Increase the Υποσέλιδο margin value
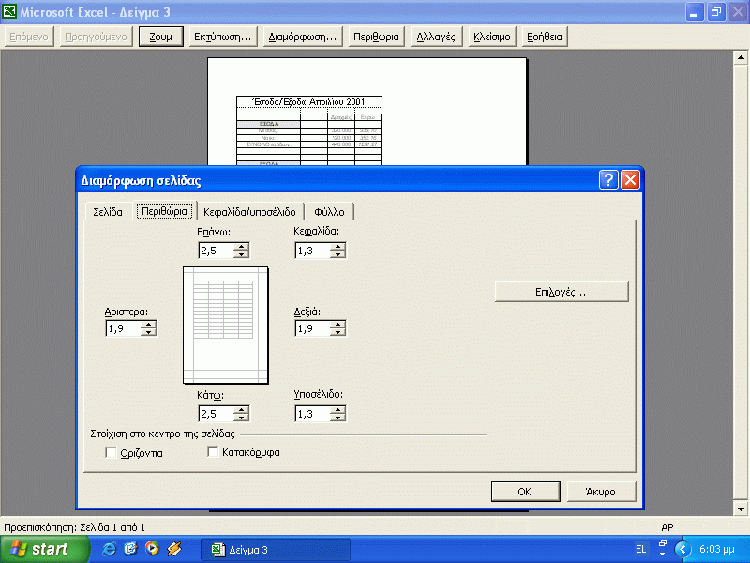The width and height of the screenshot is (750, 563). click(x=338, y=410)
